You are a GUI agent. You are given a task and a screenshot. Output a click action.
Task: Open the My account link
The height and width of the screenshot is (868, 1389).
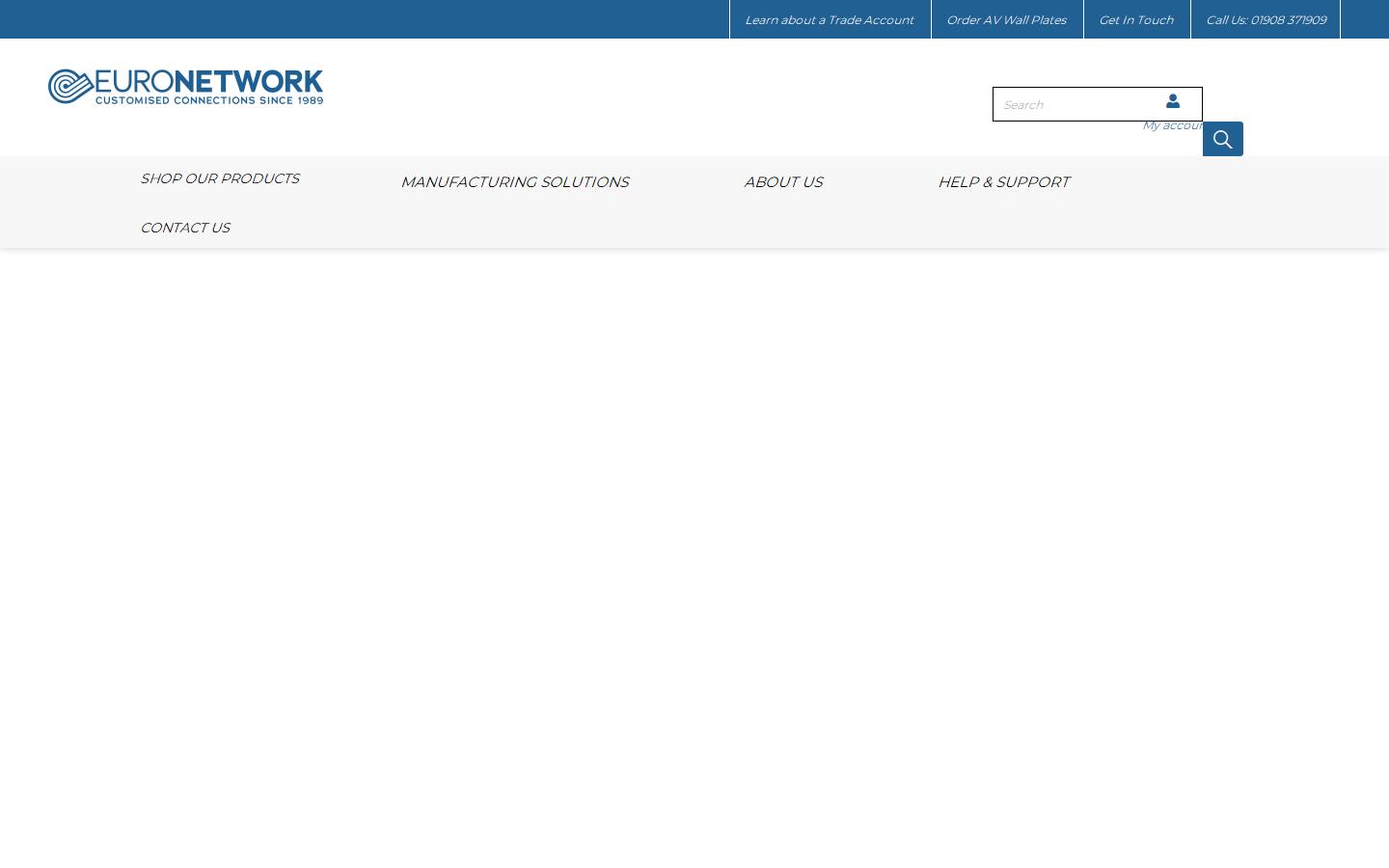point(1171,125)
